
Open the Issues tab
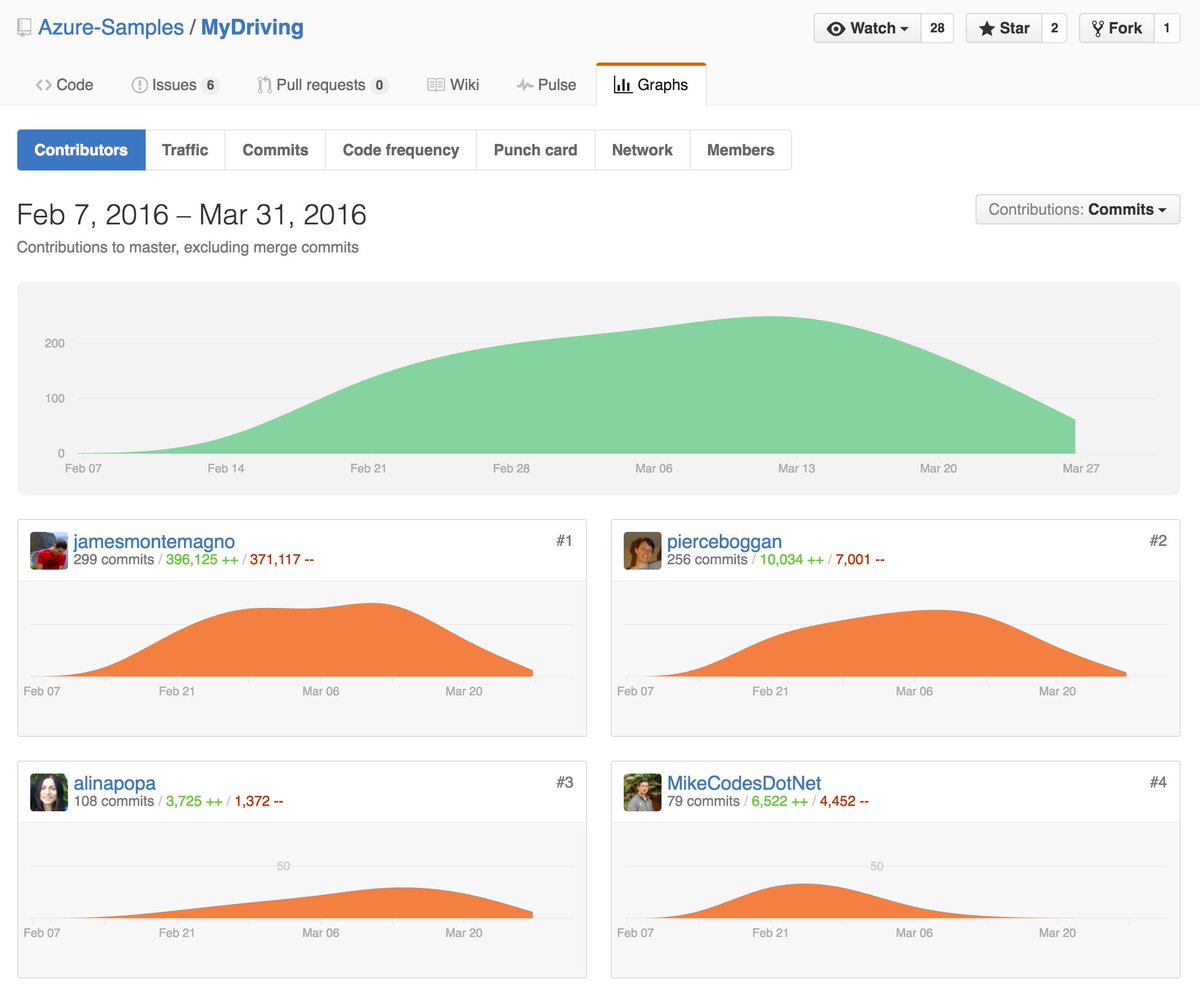coord(175,85)
